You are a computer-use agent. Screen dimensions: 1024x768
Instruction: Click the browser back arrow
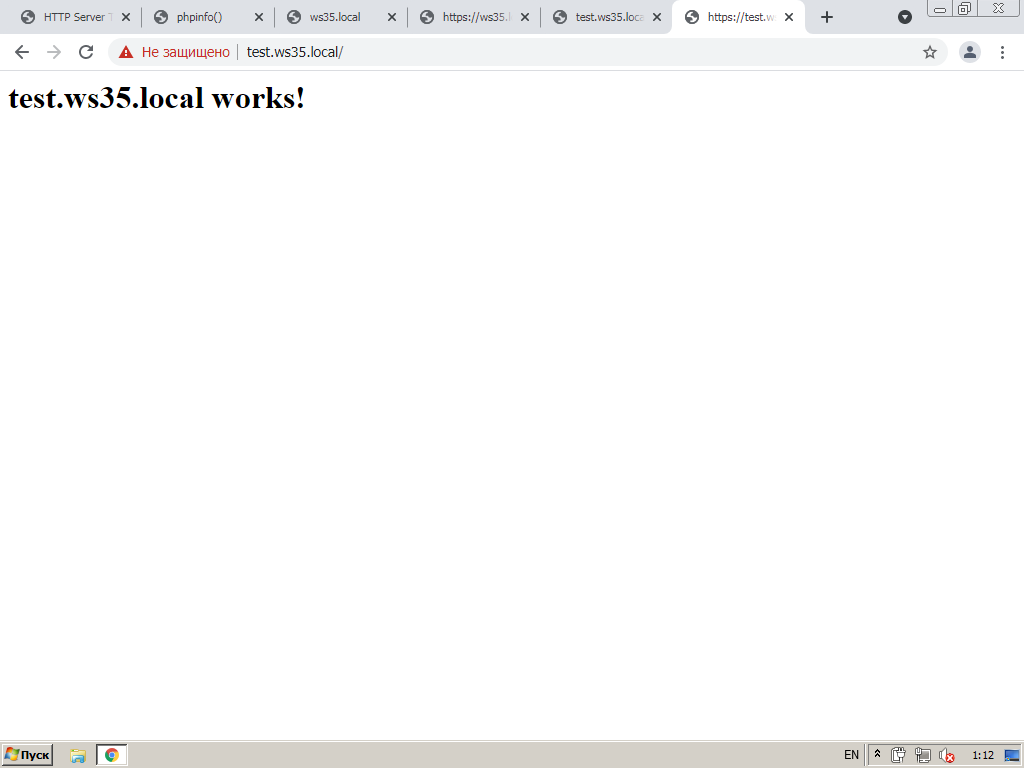22,52
